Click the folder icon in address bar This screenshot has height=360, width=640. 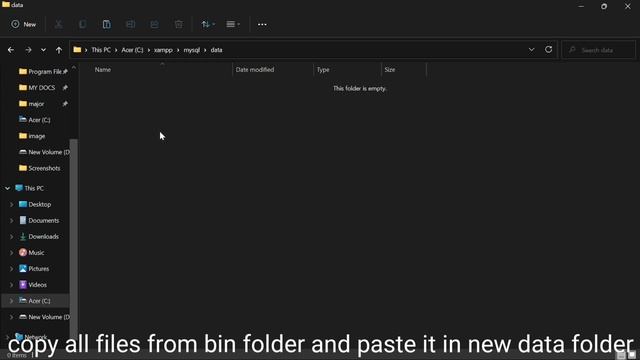coord(77,50)
